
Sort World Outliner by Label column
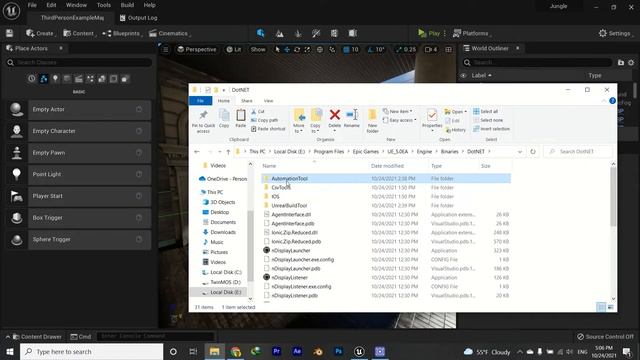481,76
